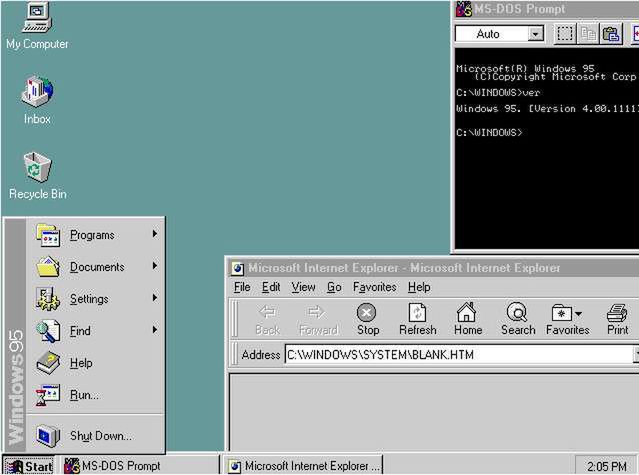
Task: Open the Favorites menu in Internet Explorer
Action: coord(375,287)
